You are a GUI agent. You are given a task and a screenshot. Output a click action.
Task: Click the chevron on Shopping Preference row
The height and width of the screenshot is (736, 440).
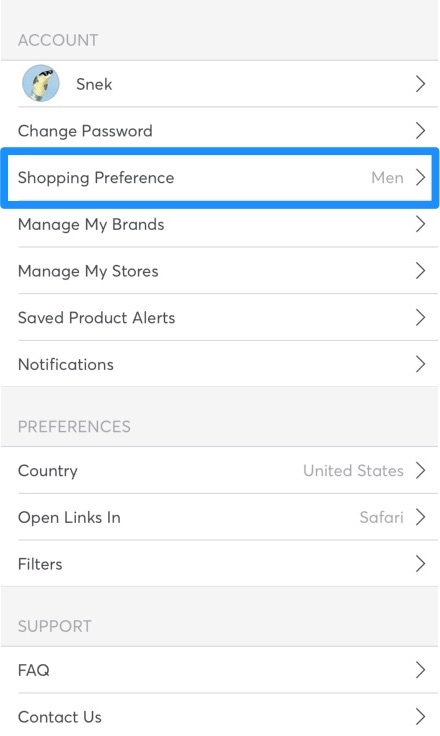tap(420, 177)
